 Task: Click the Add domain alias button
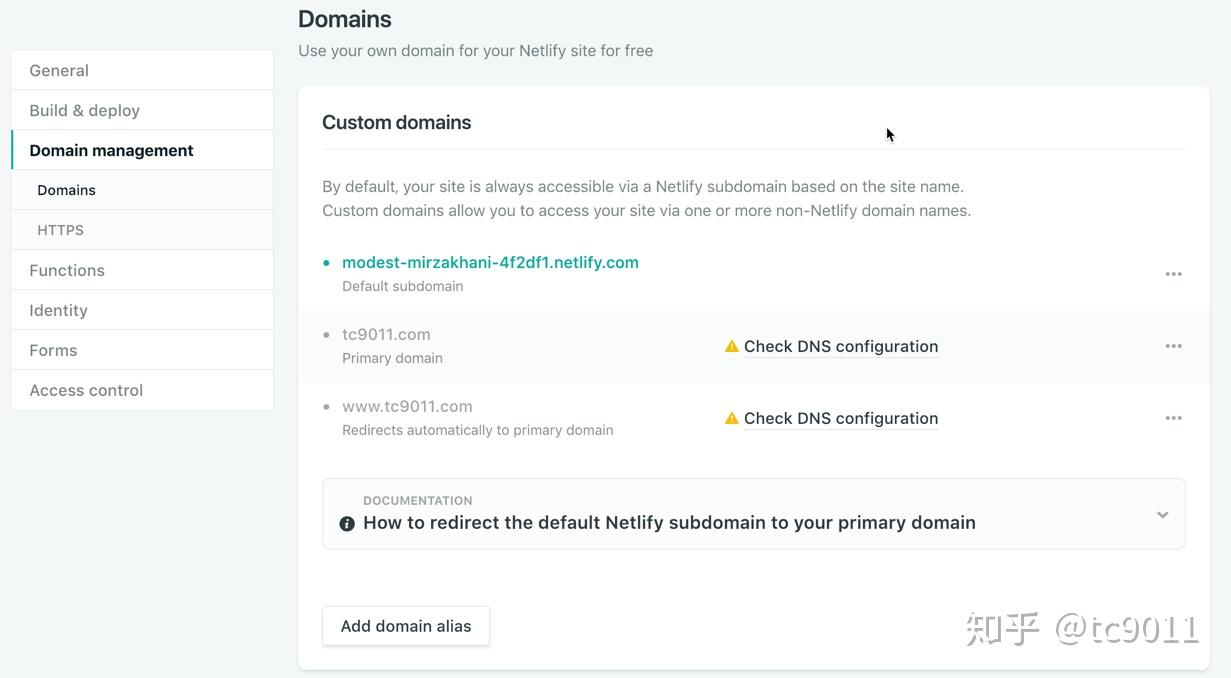coord(405,625)
